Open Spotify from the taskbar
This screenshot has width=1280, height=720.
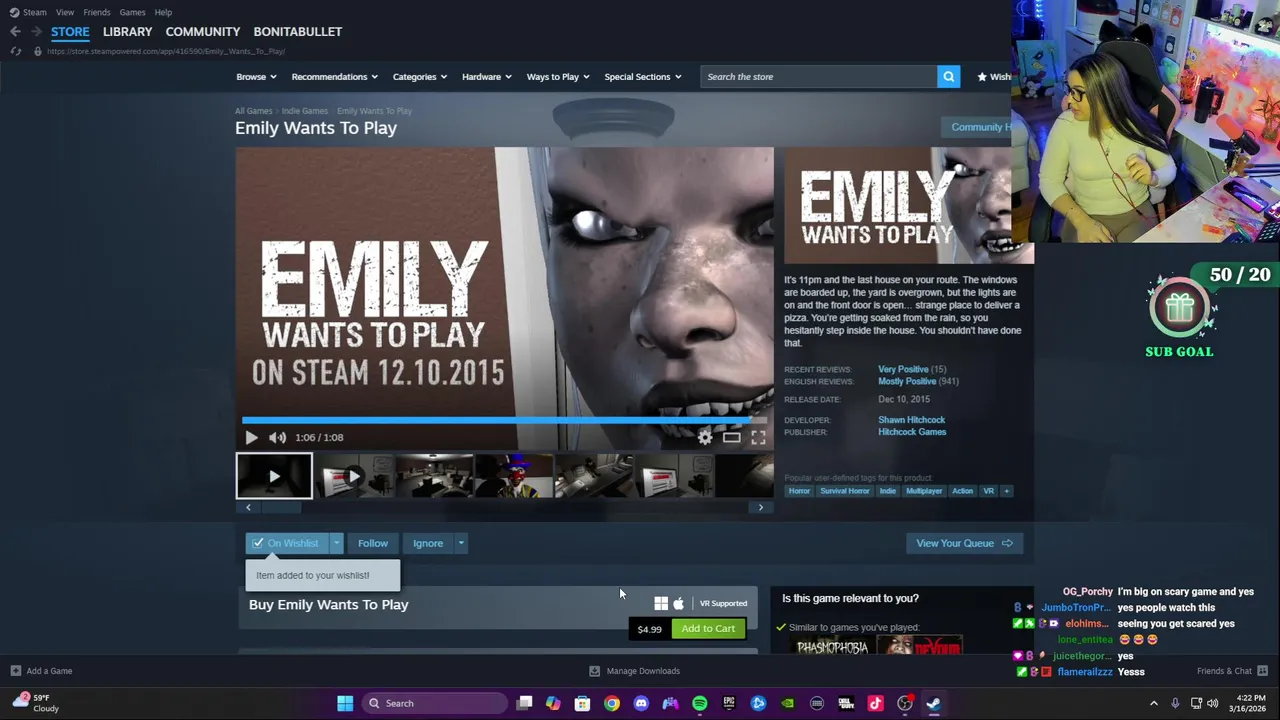(x=700, y=703)
